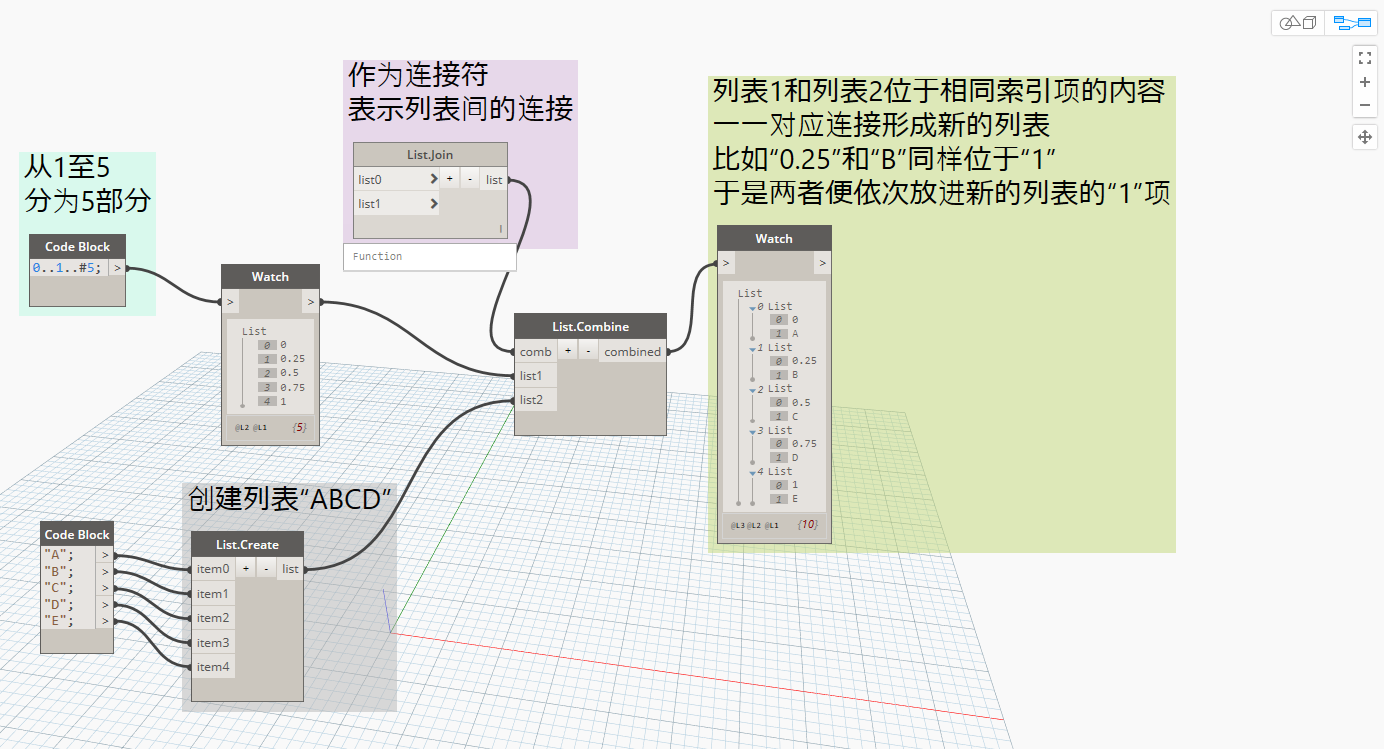Click the group title 创建列表"ABCD"

tap(288, 498)
